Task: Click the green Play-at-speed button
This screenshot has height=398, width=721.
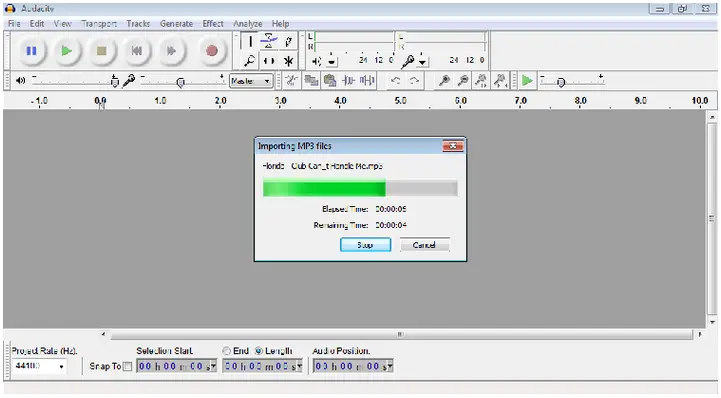Action: click(527, 81)
